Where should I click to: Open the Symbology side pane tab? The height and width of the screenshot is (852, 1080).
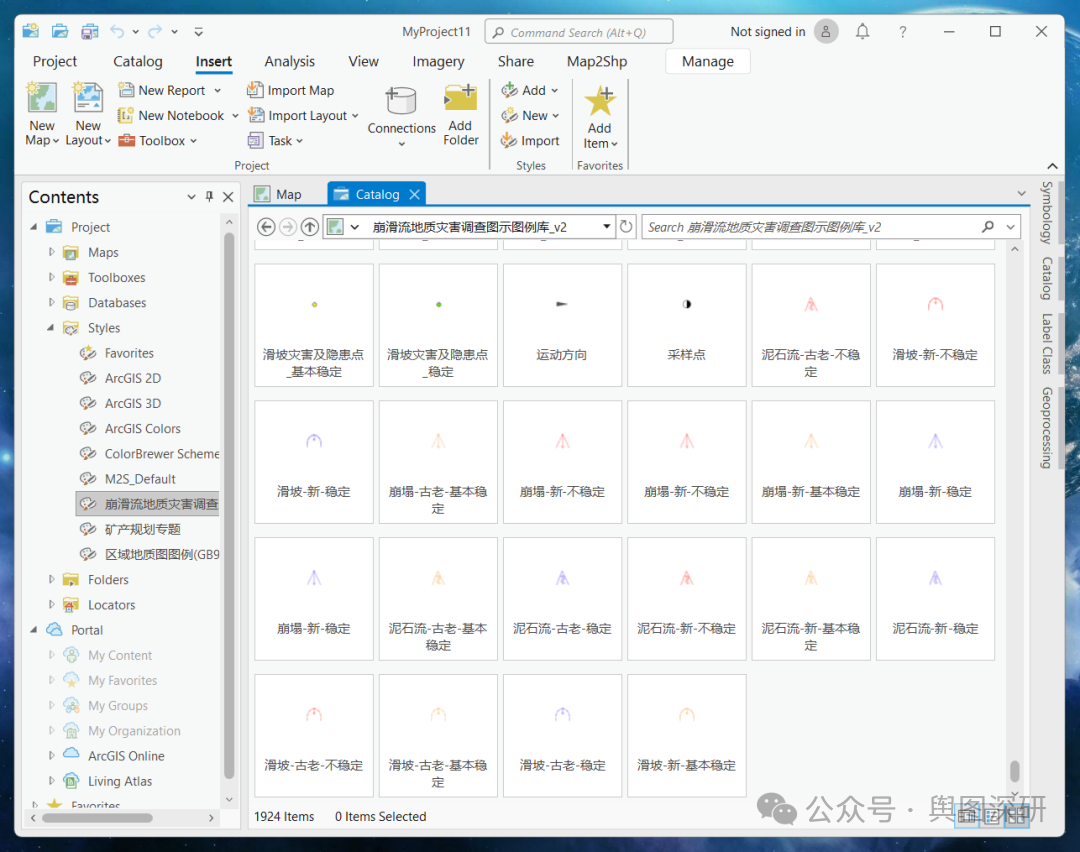click(x=1047, y=213)
